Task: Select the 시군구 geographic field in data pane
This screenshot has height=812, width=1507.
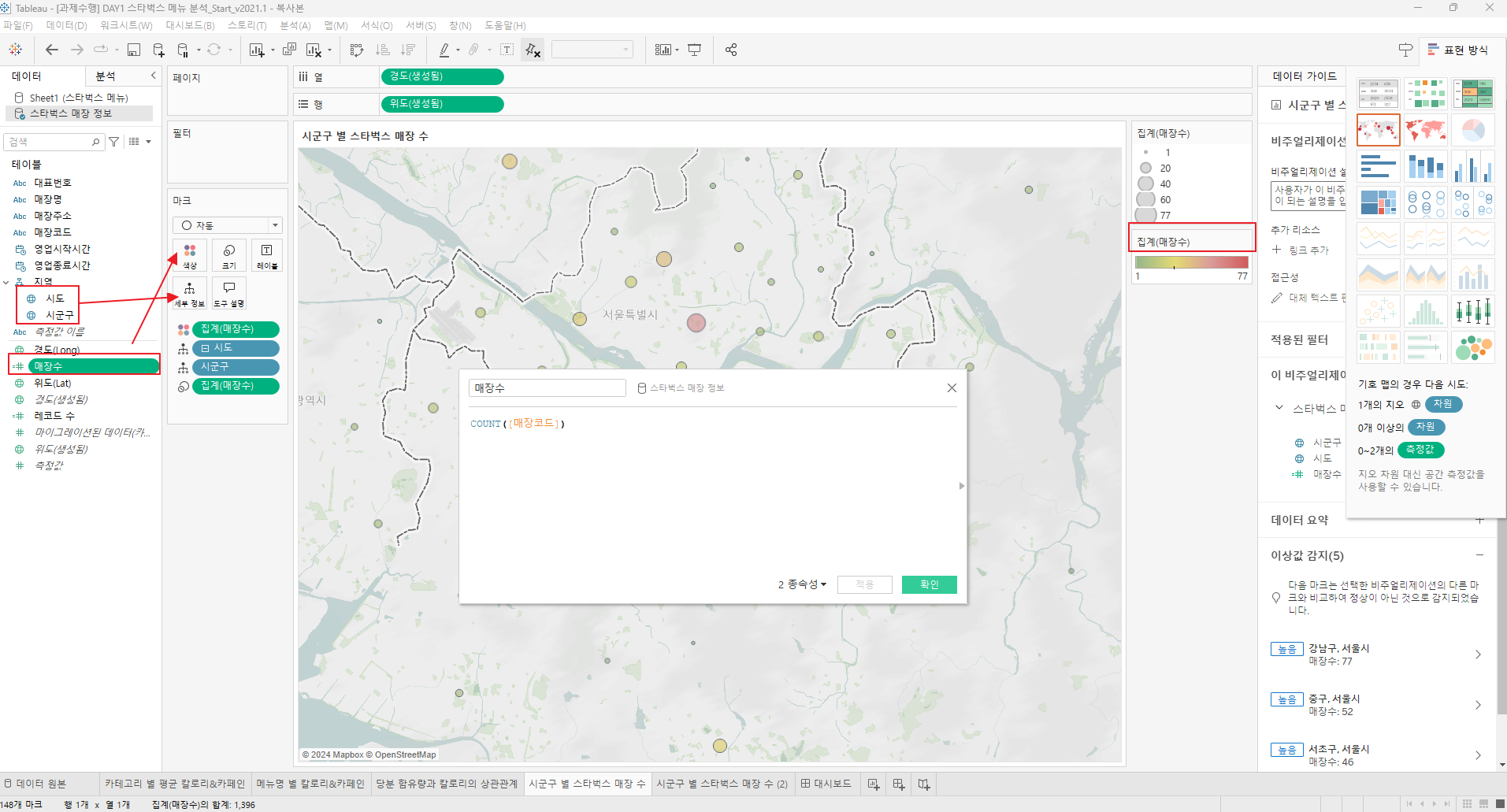Action: point(60,315)
